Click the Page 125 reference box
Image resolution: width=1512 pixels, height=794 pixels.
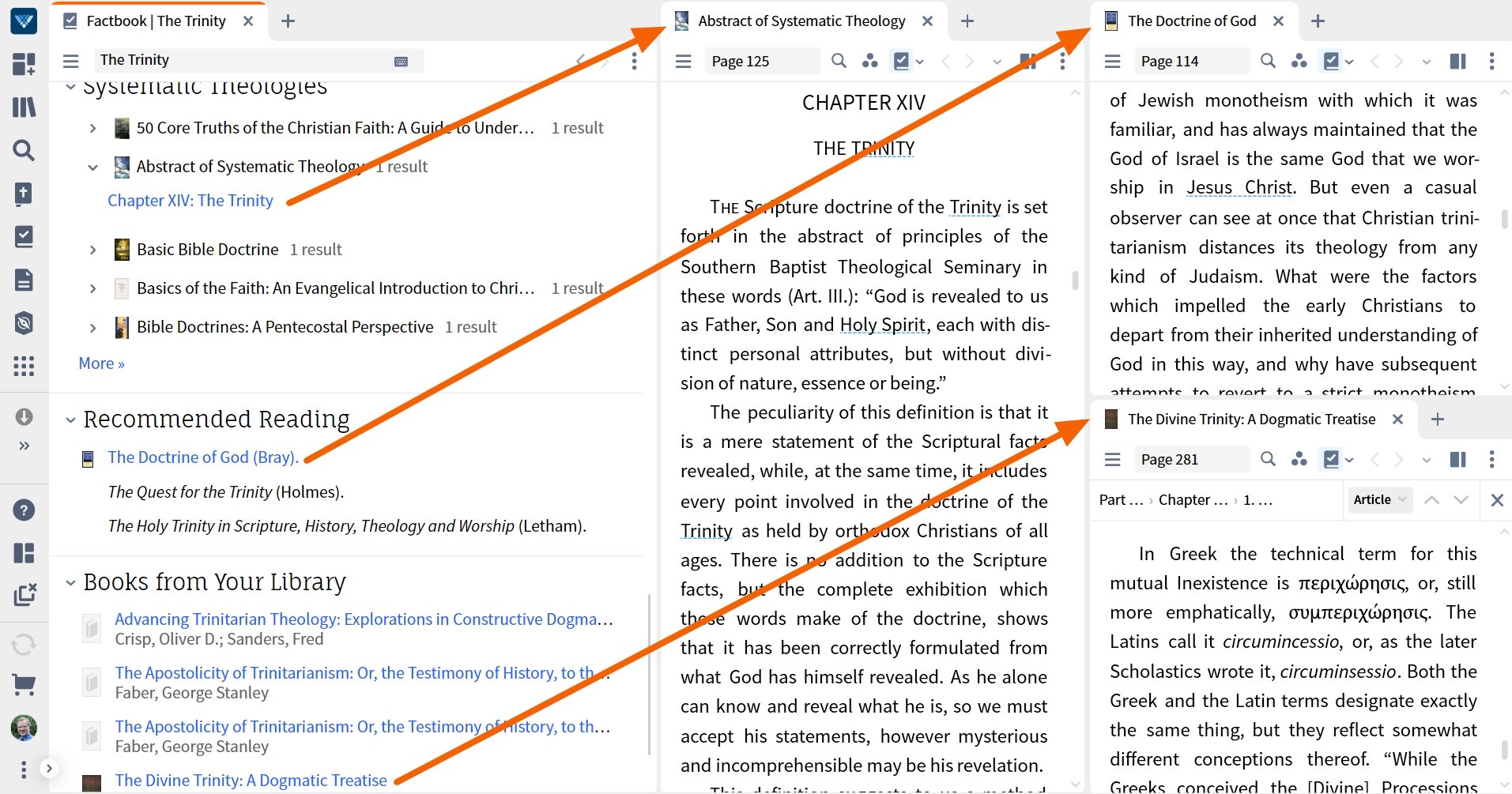[x=762, y=61]
